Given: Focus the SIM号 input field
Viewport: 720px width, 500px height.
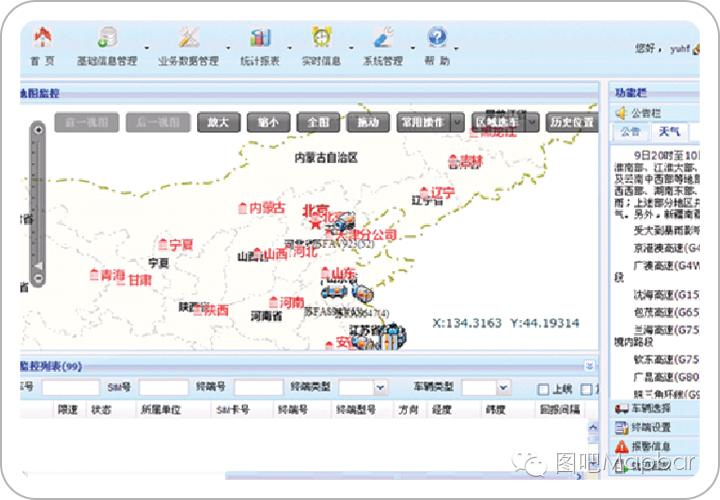Looking at the screenshot, I should tap(163, 388).
